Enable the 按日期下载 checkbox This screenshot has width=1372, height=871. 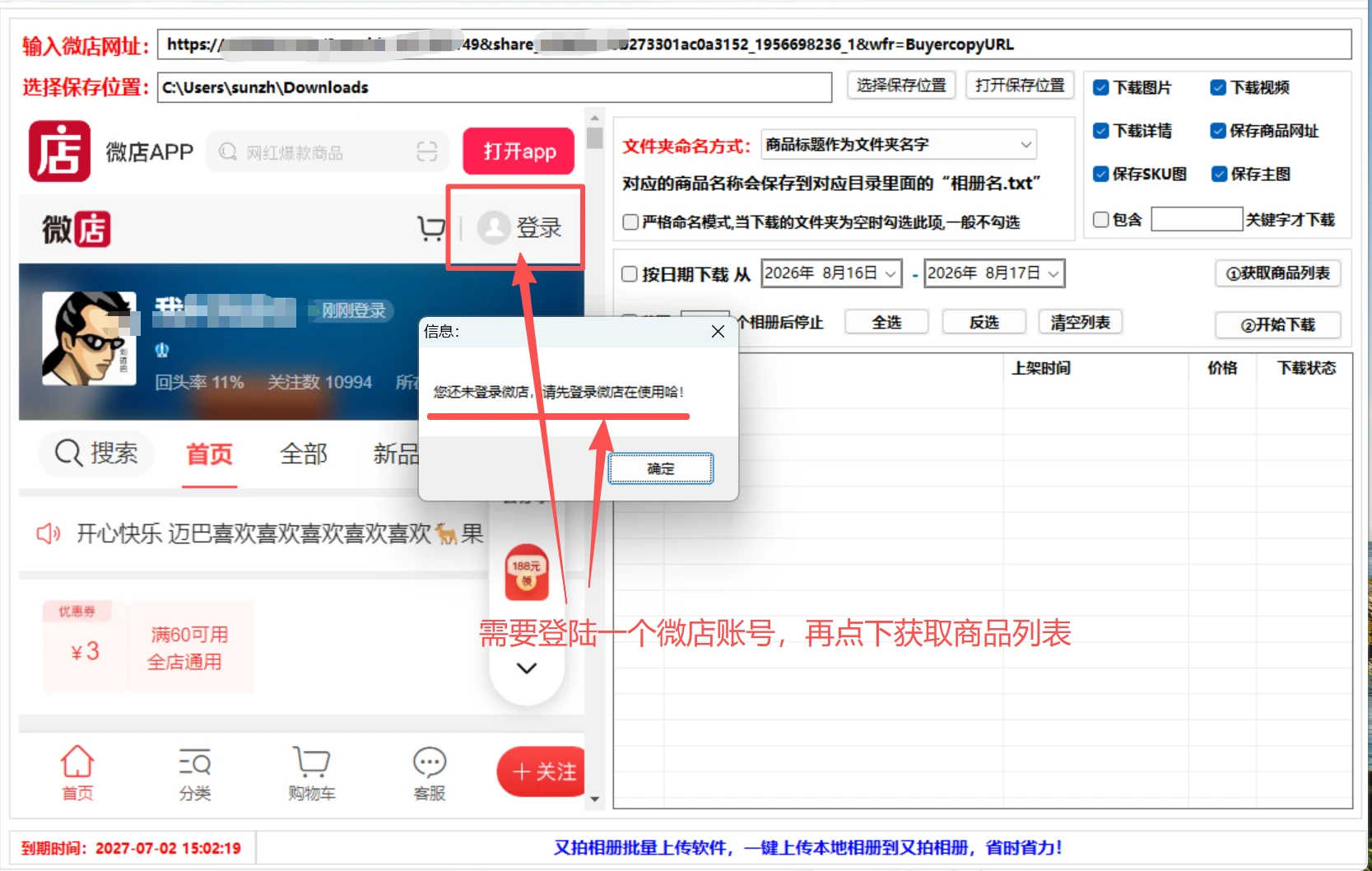pyautogui.click(x=630, y=274)
